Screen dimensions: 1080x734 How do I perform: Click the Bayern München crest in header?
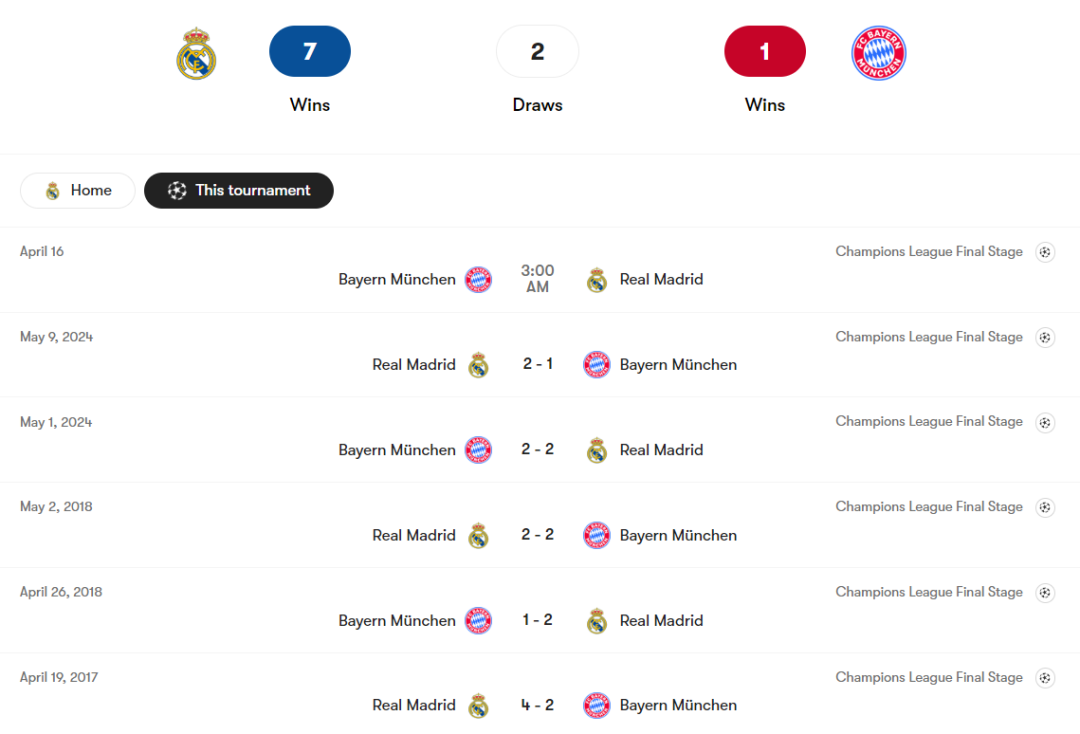pos(878,53)
